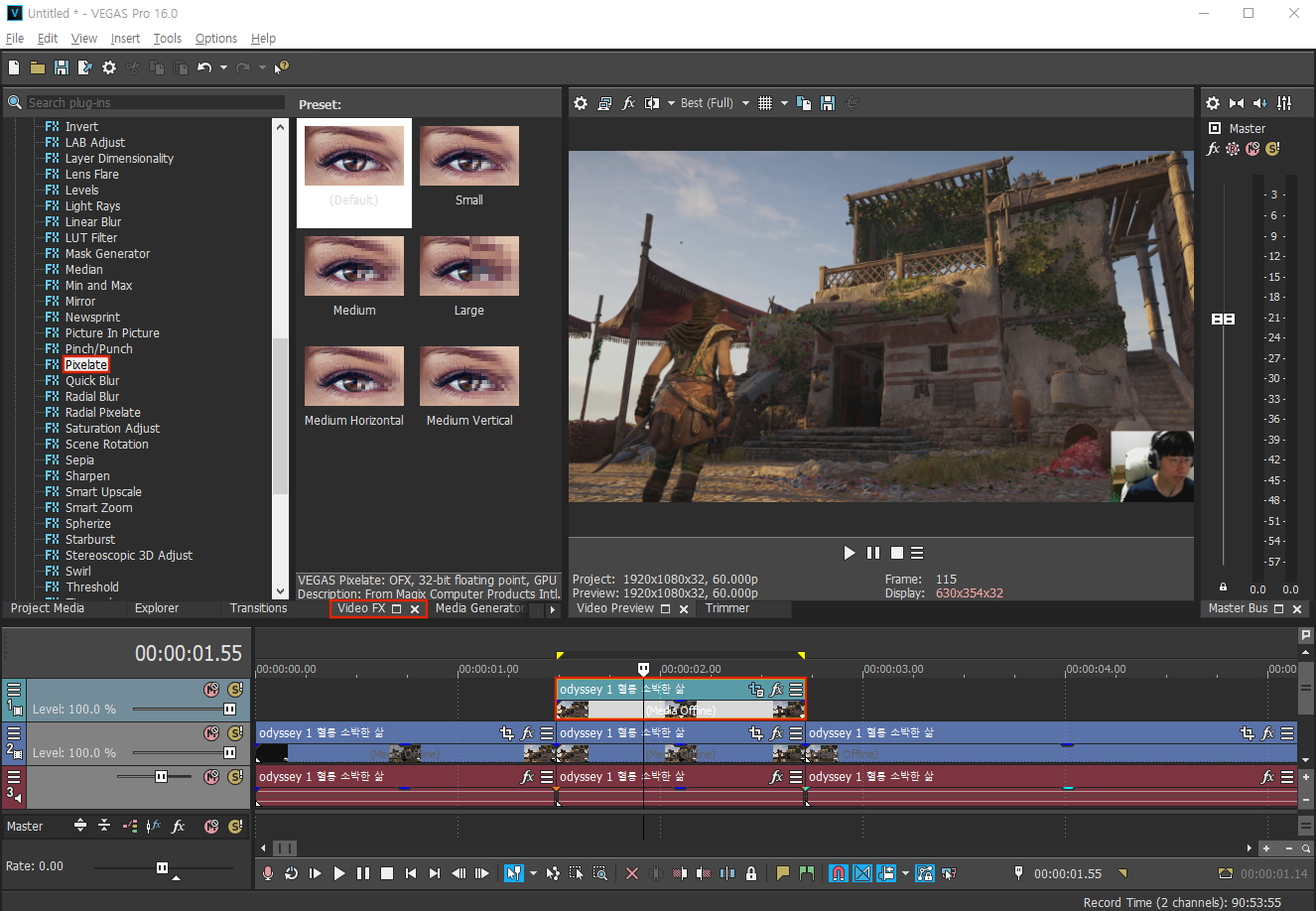Play the Video Preview with its play button
This screenshot has height=911, width=1316.
850,553
